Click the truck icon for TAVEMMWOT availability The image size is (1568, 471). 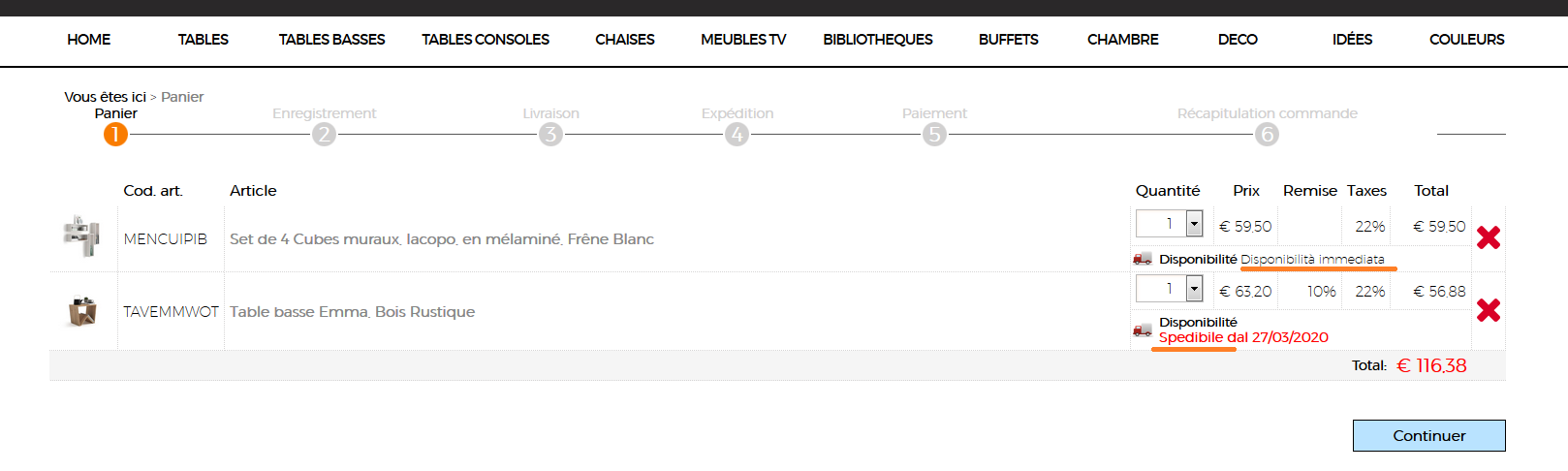click(x=1143, y=330)
